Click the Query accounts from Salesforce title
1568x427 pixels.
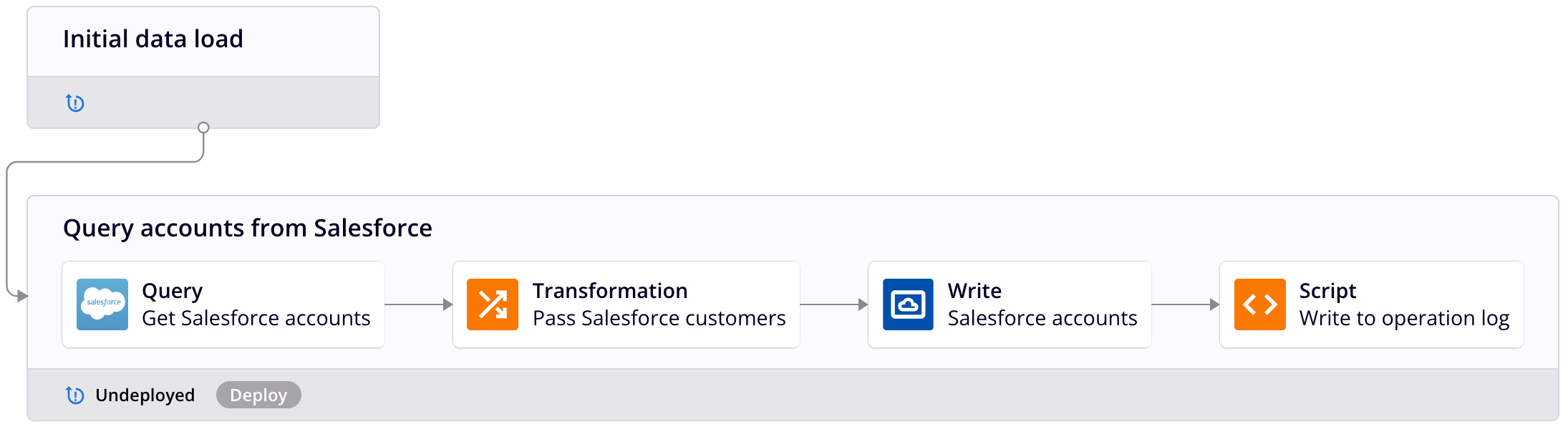pos(248,228)
